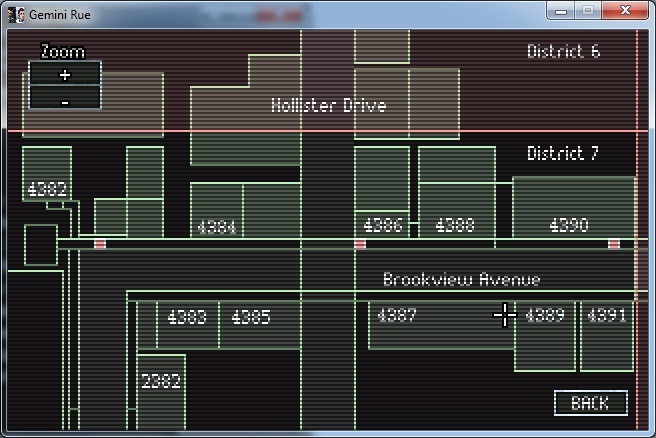Click the Gemini Rue title bar icon
This screenshot has height=438, width=656.
[x=16, y=15]
